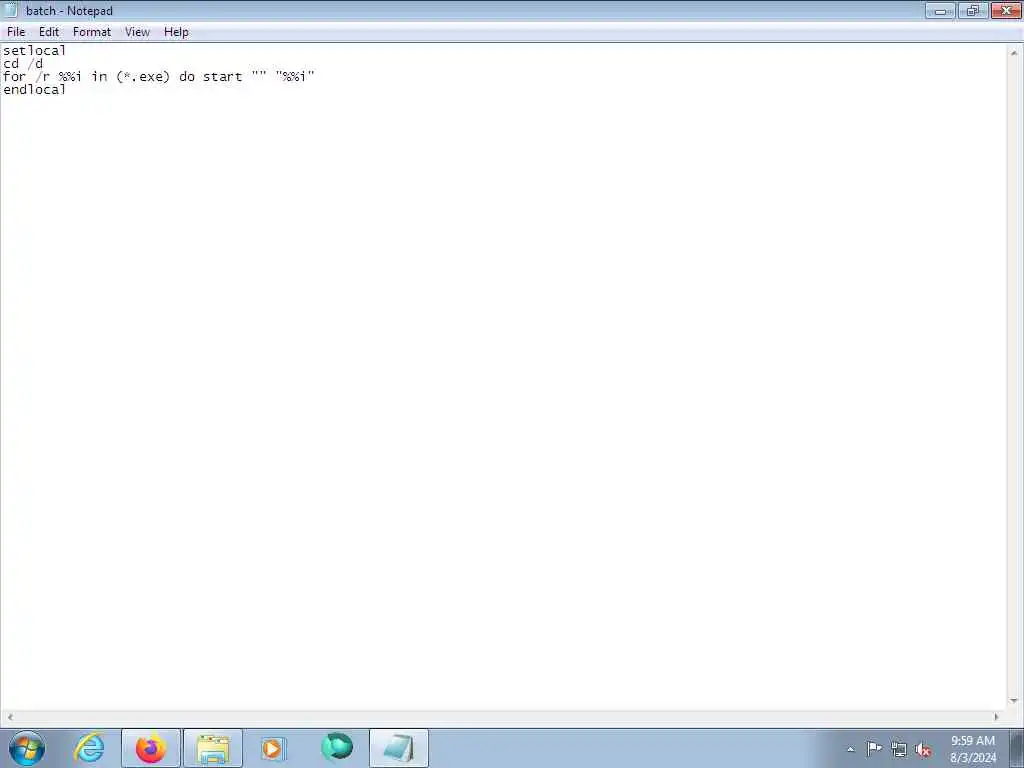The height and width of the screenshot is (768, 1024).
Task: Close the Notepad window
Action: point(1006,10)
